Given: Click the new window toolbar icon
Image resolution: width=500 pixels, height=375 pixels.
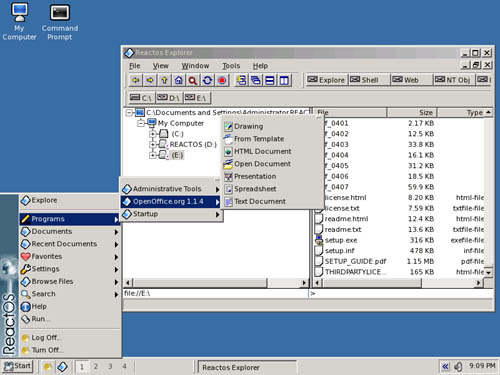Looking at the screenshot, I should click(242, 80).
